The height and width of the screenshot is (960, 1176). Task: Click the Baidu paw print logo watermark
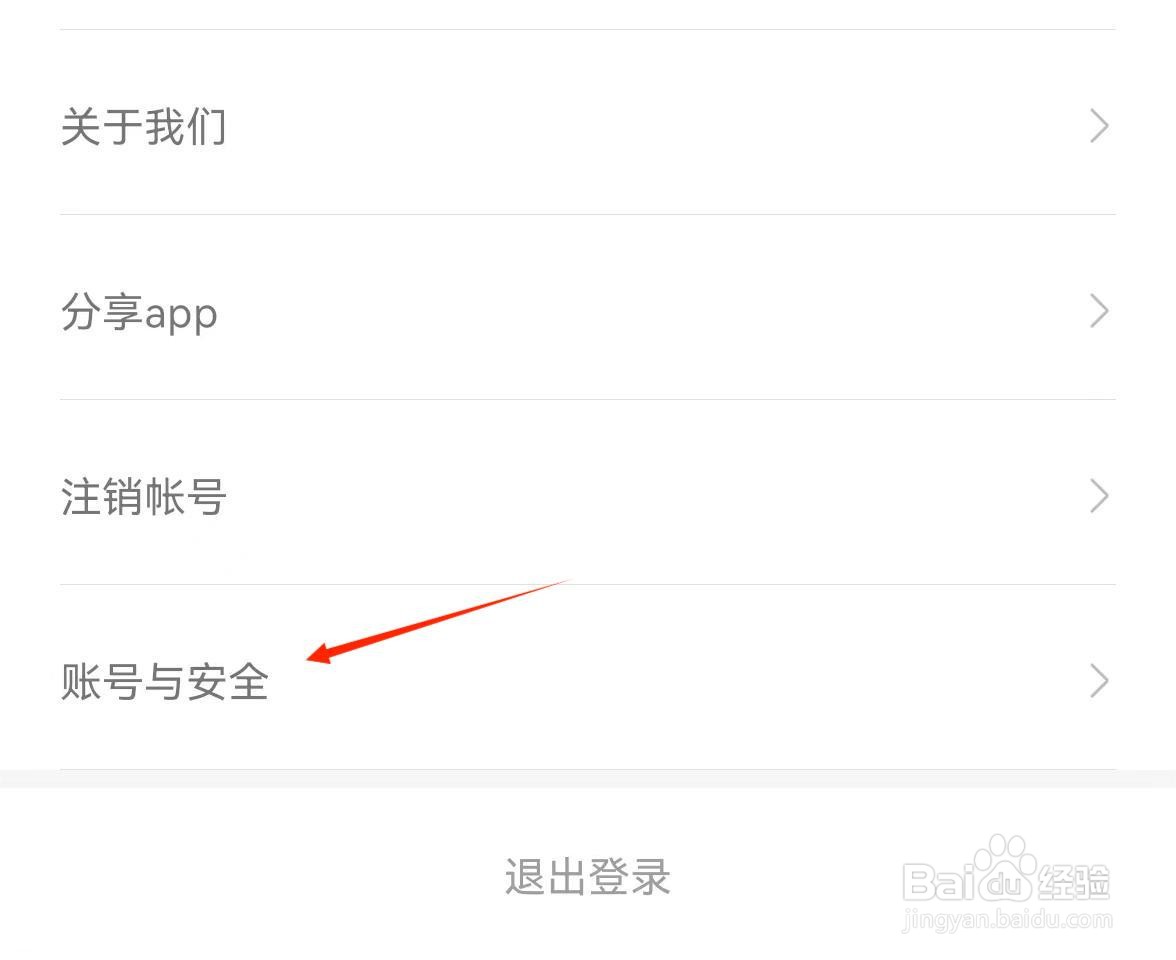[1005, 866]
